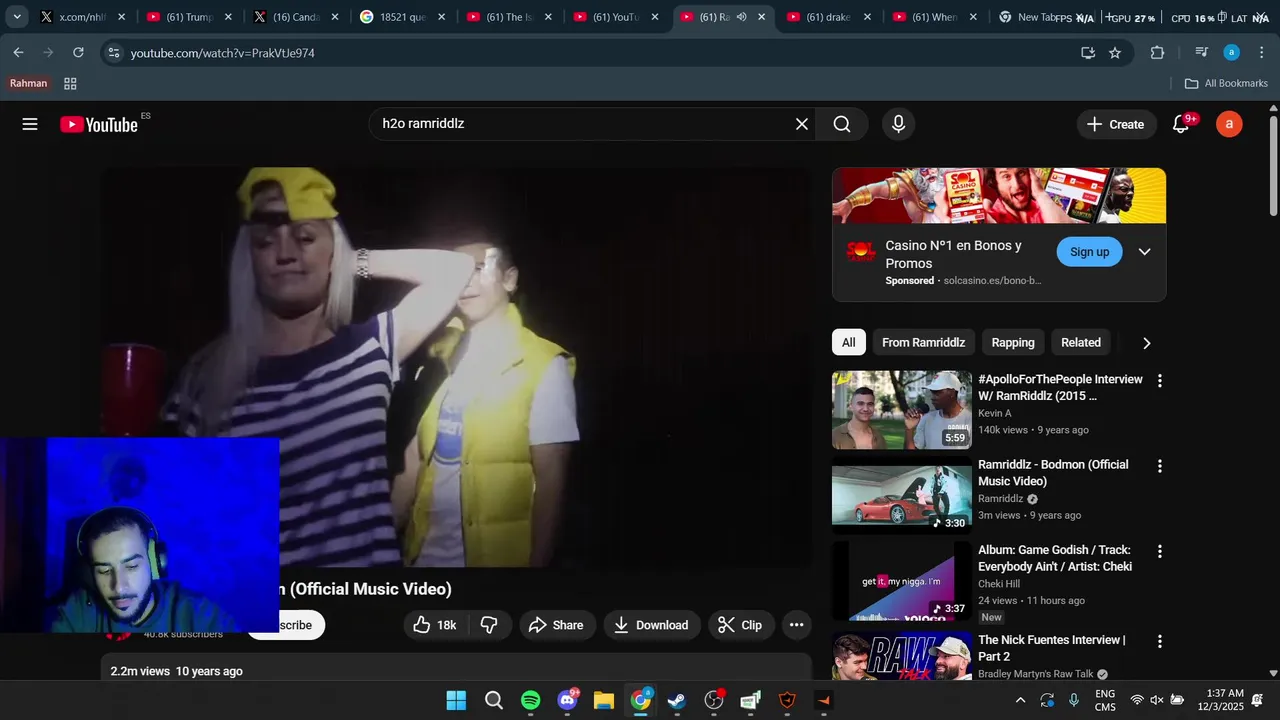Open the bookmarks apps grid icon
The image size is (1280, 720).
pos(70,84)
